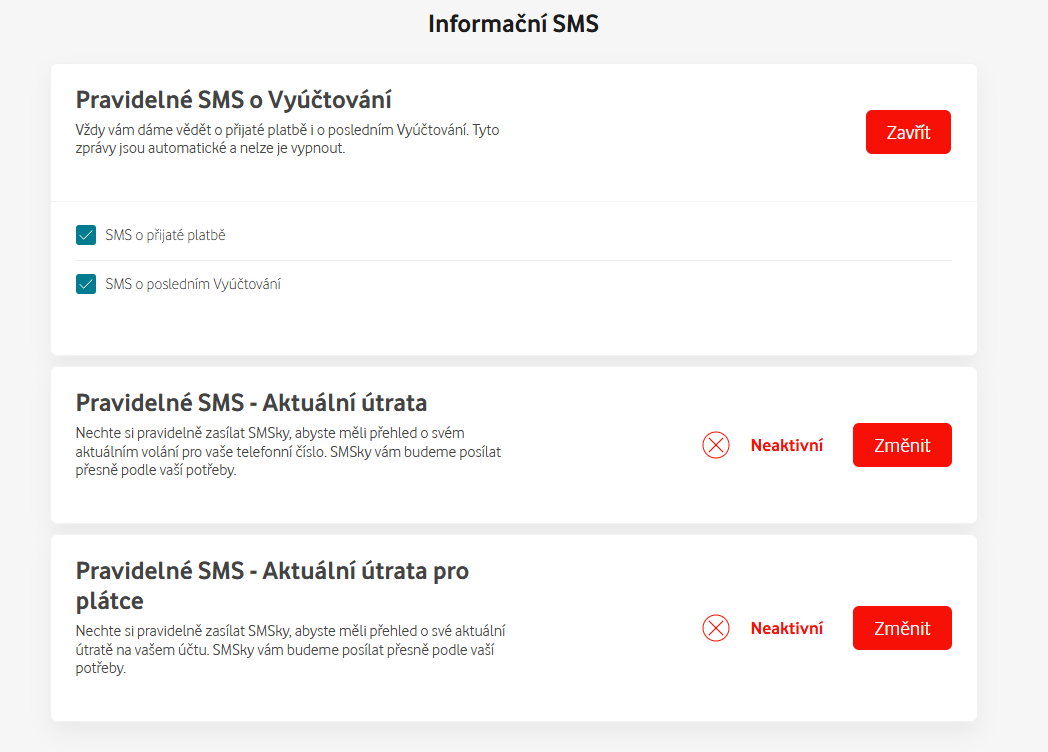Click the inactive X icon for Aktuální útrata
The image size is (1048, 752).
716,445
